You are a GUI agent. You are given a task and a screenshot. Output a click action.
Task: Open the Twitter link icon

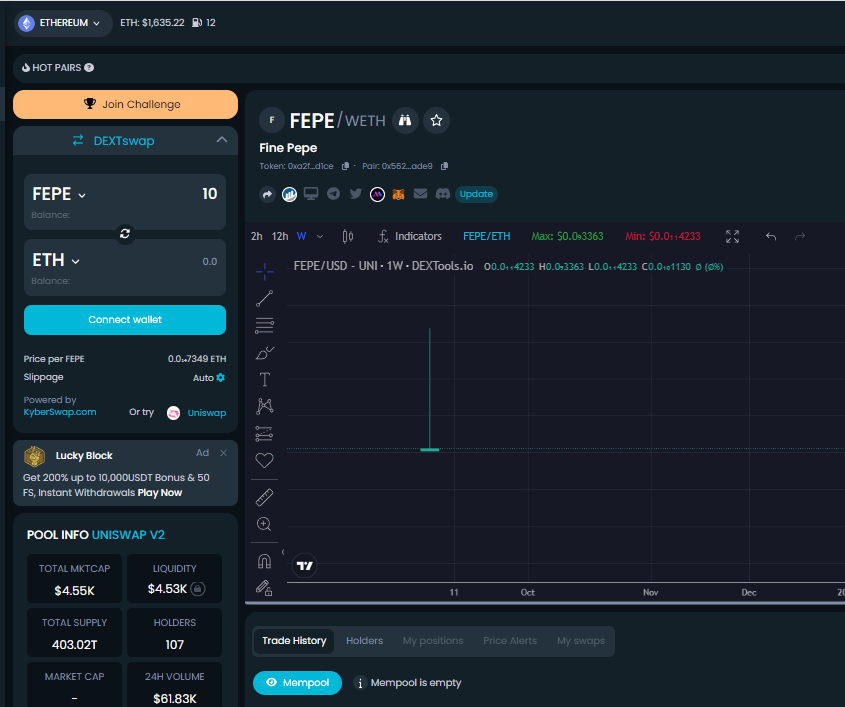point(356,193)
